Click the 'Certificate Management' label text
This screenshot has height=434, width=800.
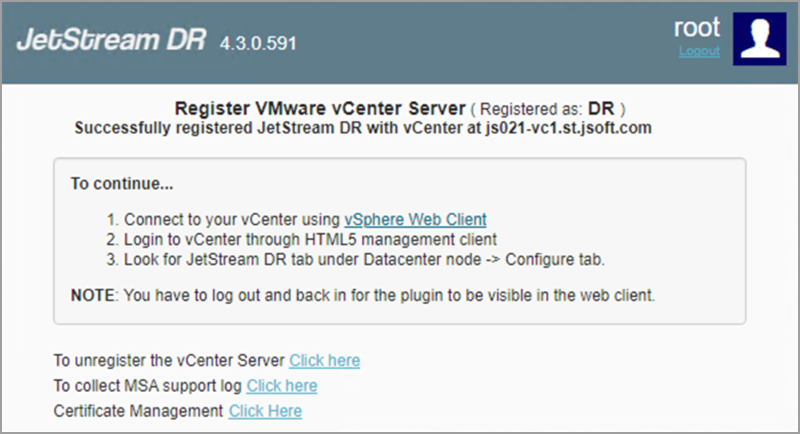(x=139, y=411)
